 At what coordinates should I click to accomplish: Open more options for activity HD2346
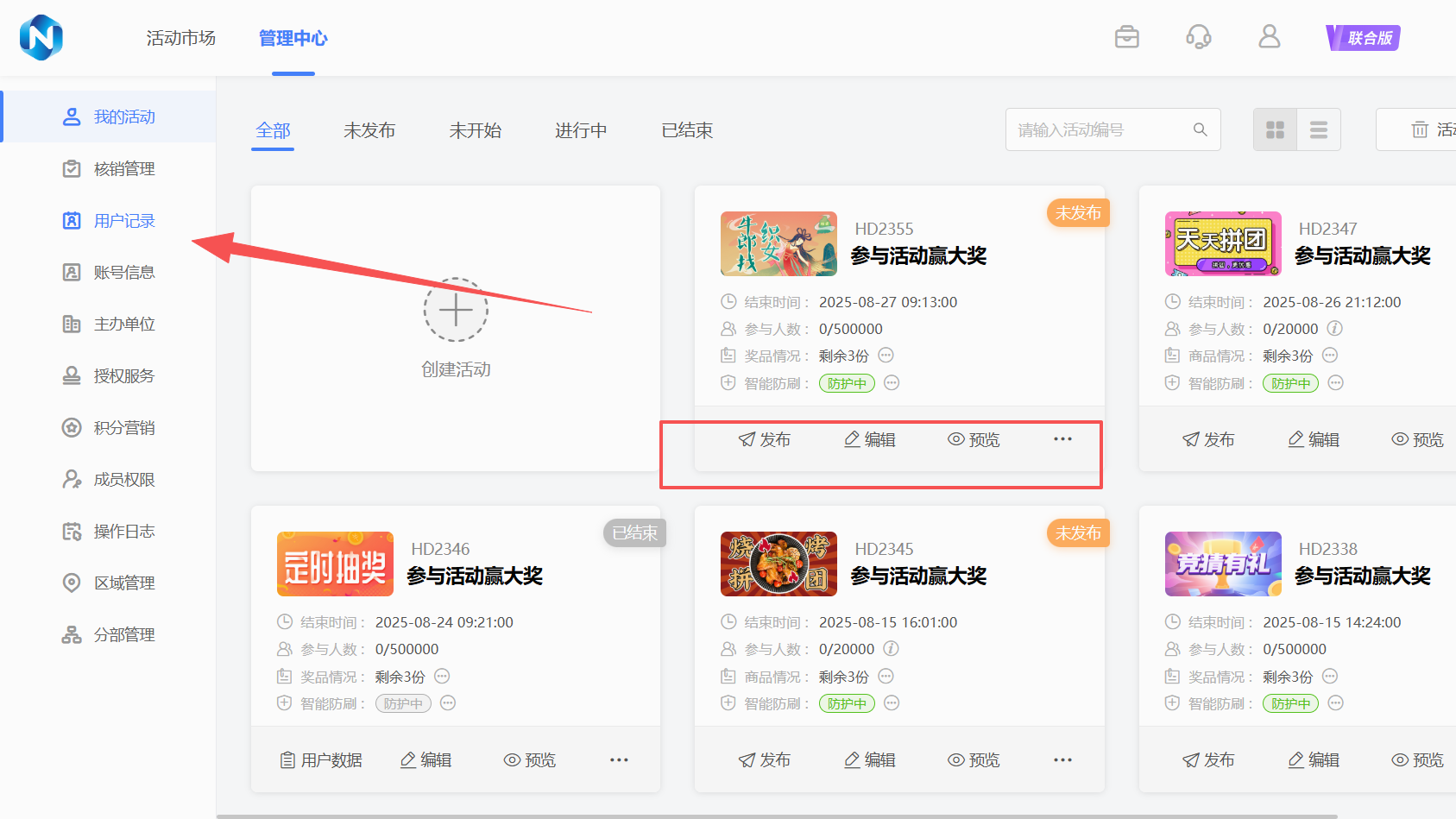point(619,760)
